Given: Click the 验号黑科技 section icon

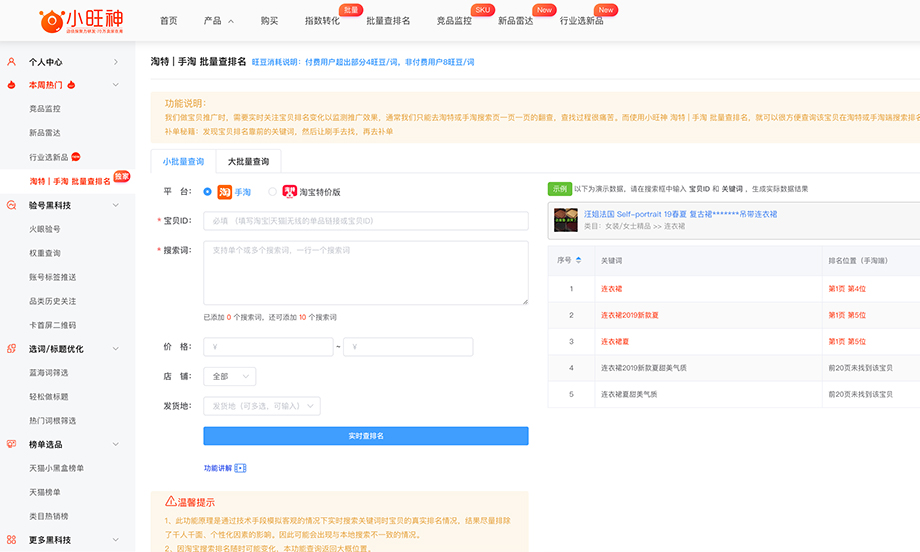Looking at the screenshot, I should tap(11, 205).
